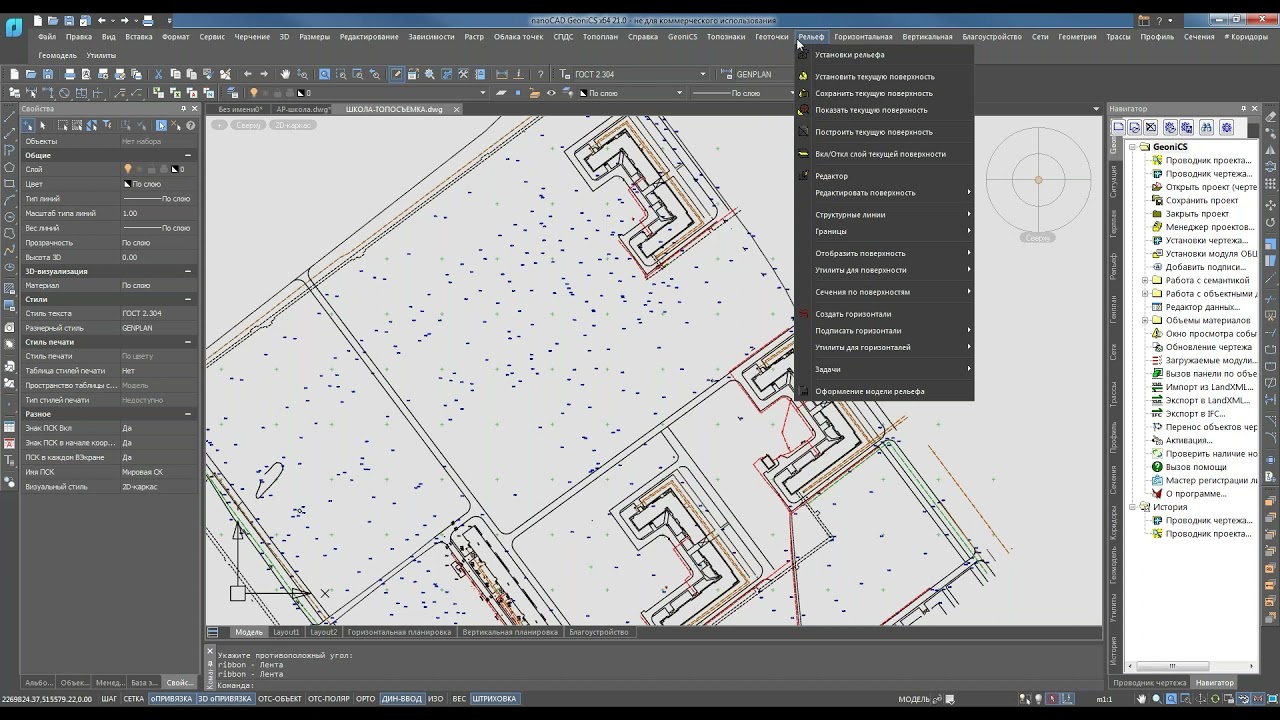
Task: Click the binoculars search icon in Navigator
Action: (1207, 127)
